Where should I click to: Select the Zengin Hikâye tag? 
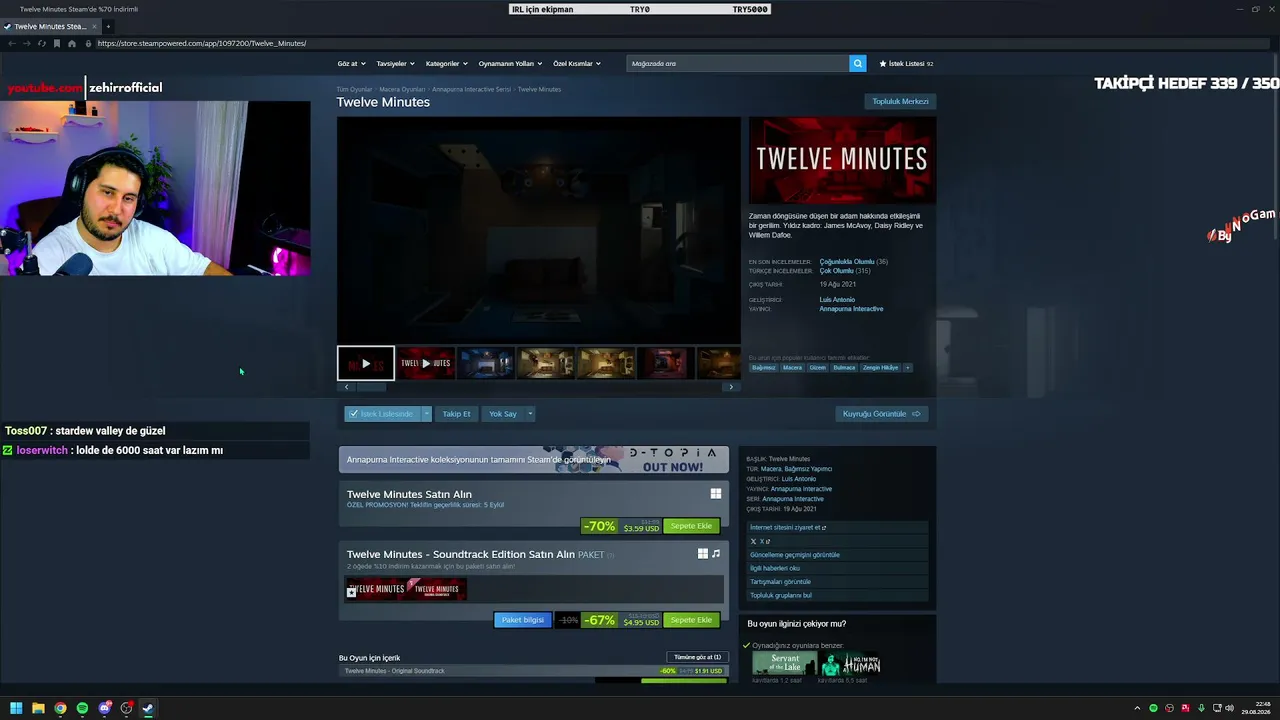(x=881, y=367)
